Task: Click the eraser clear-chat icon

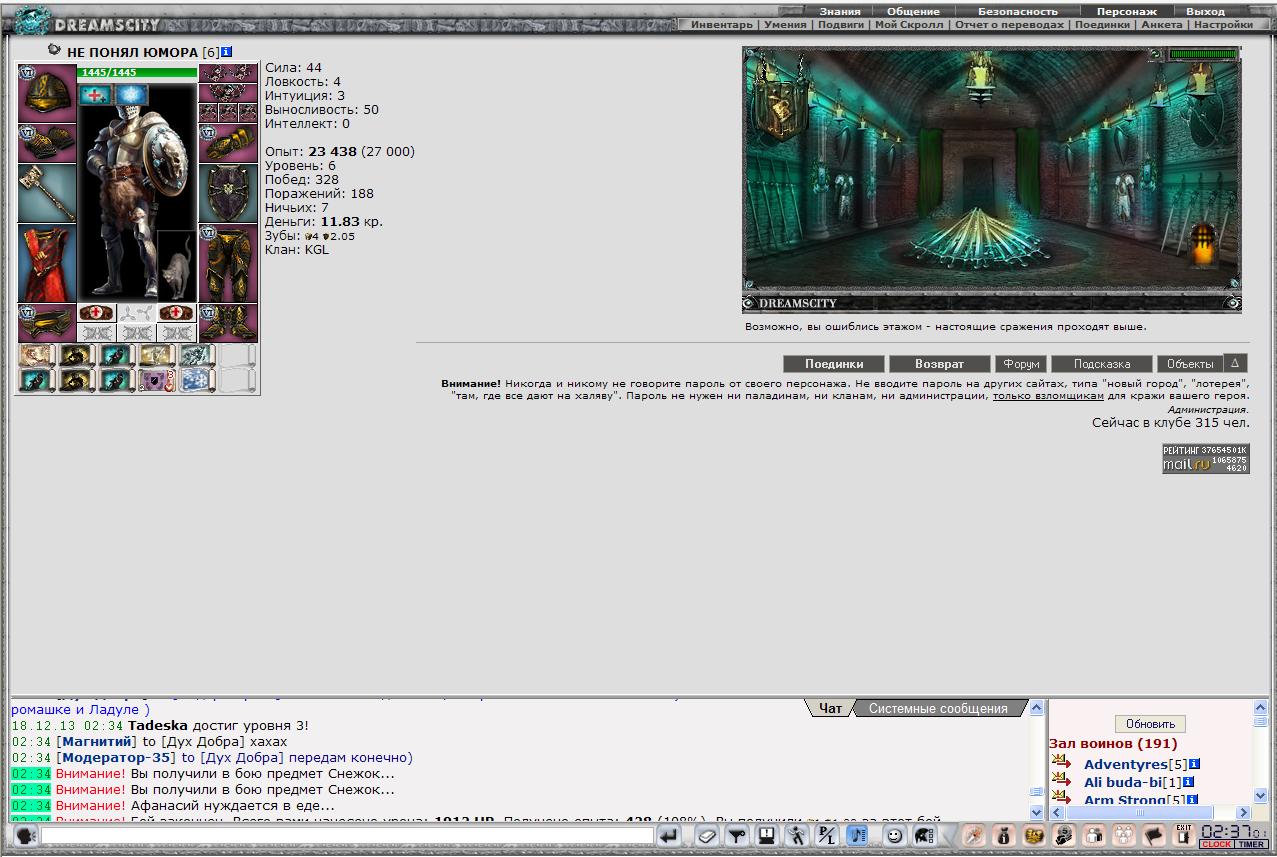Action: tap(708, 836)
